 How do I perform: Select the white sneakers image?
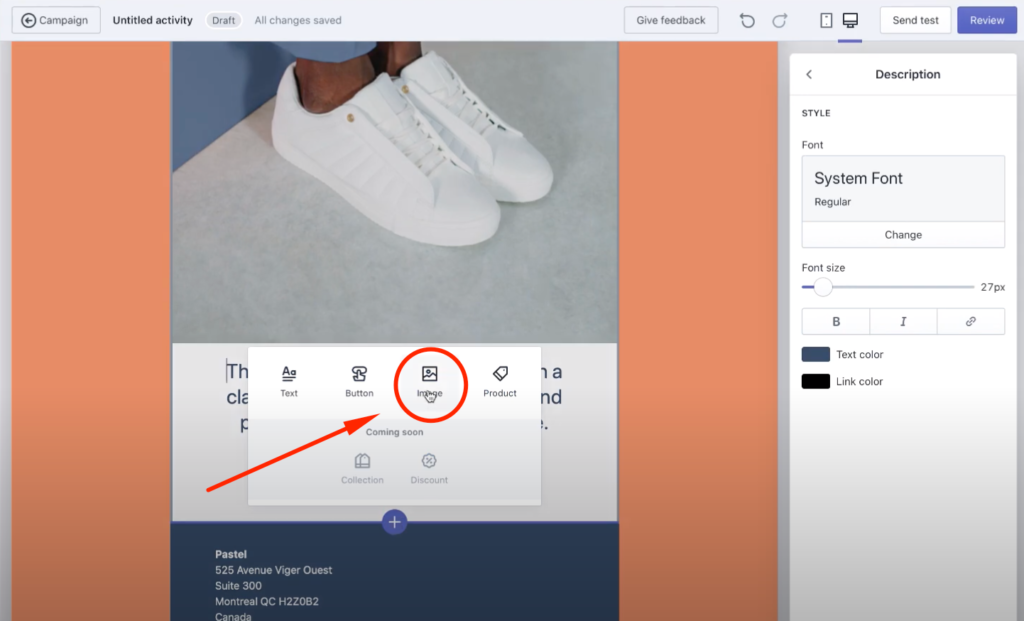click(394, 192)
